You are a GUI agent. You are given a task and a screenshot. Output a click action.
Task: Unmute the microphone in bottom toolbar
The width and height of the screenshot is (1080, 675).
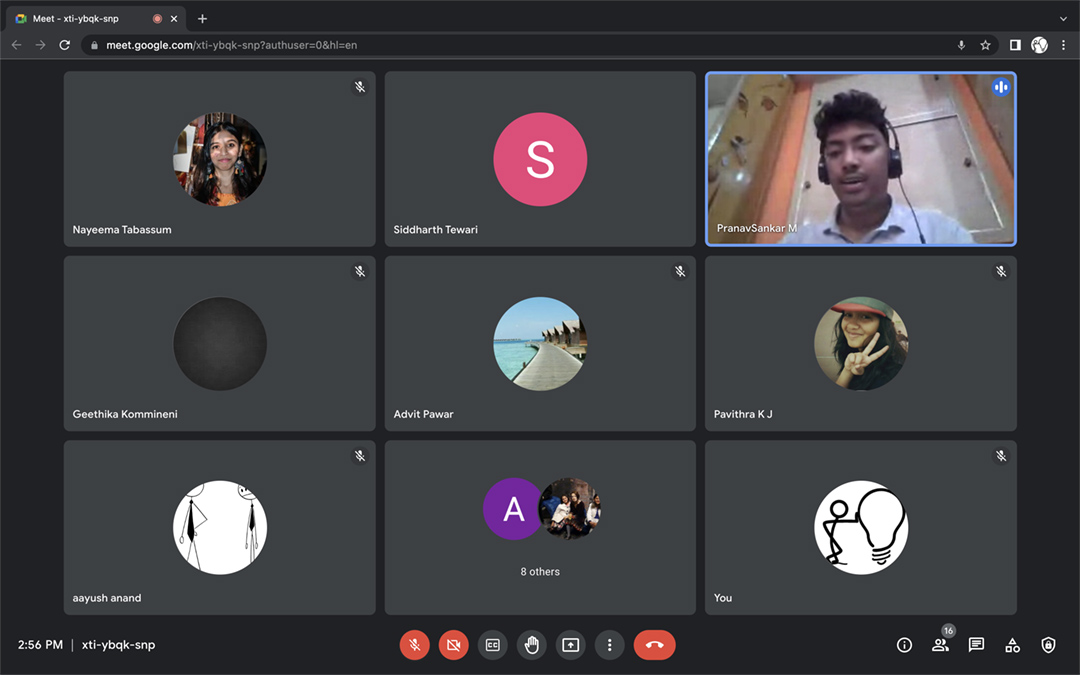tap(414, 645)
